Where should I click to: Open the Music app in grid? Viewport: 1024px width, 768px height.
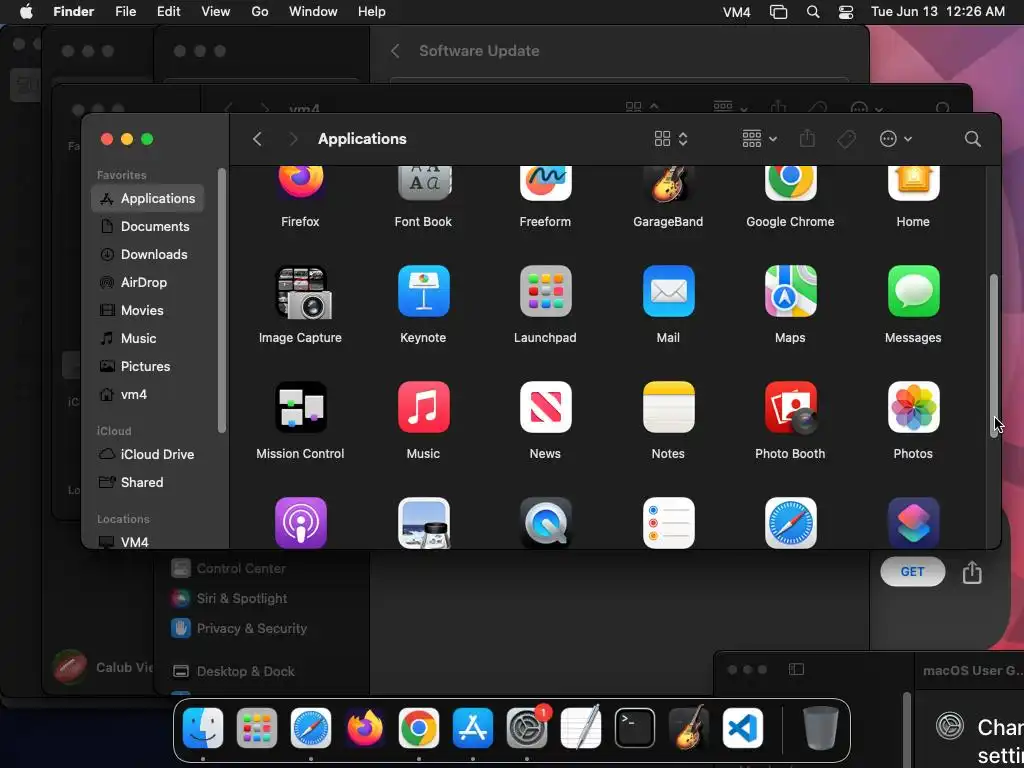pyautogui.click(x=424, y=407)
